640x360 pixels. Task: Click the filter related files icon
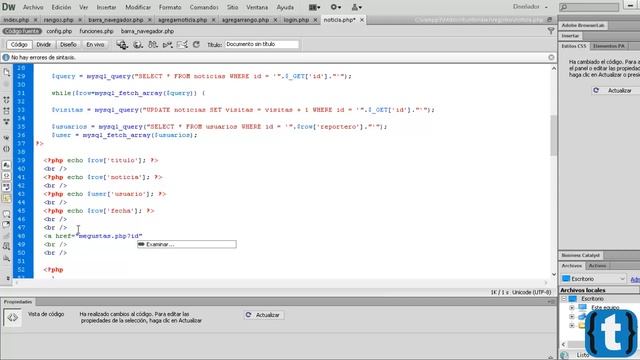[x=551, y=31]
